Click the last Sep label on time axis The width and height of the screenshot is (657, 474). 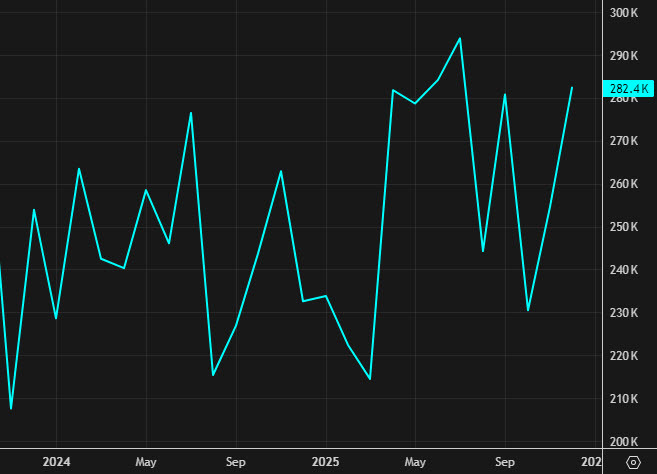[x=505, y=462]
